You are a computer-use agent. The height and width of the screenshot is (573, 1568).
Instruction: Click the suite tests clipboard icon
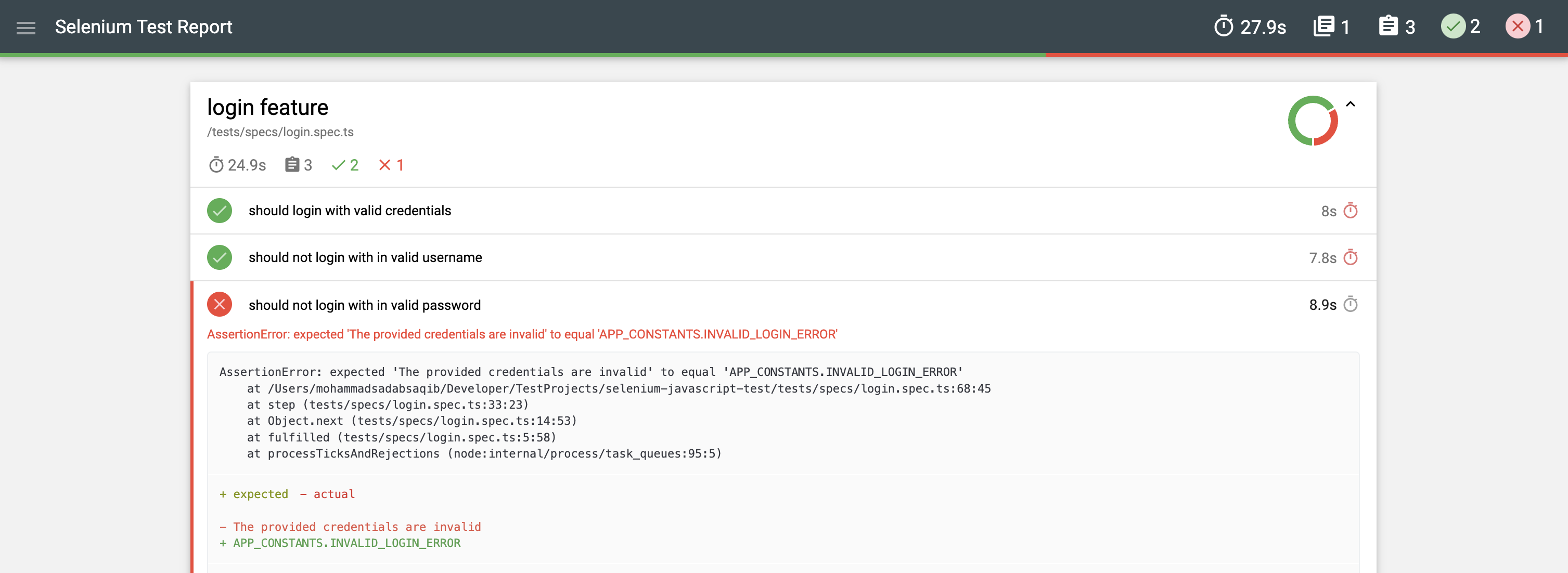(x=292, y=165)
